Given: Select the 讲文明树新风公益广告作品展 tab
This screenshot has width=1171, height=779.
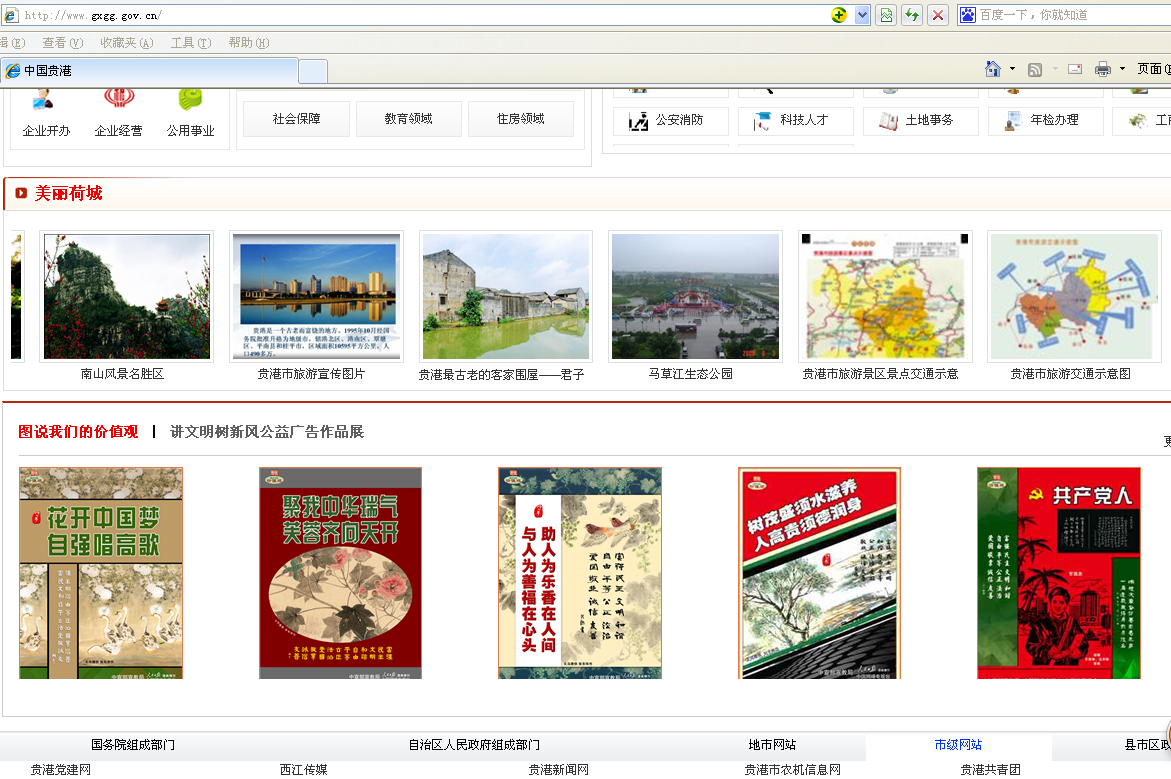Looking at the screenshot, I should click(x=267, y=432).
